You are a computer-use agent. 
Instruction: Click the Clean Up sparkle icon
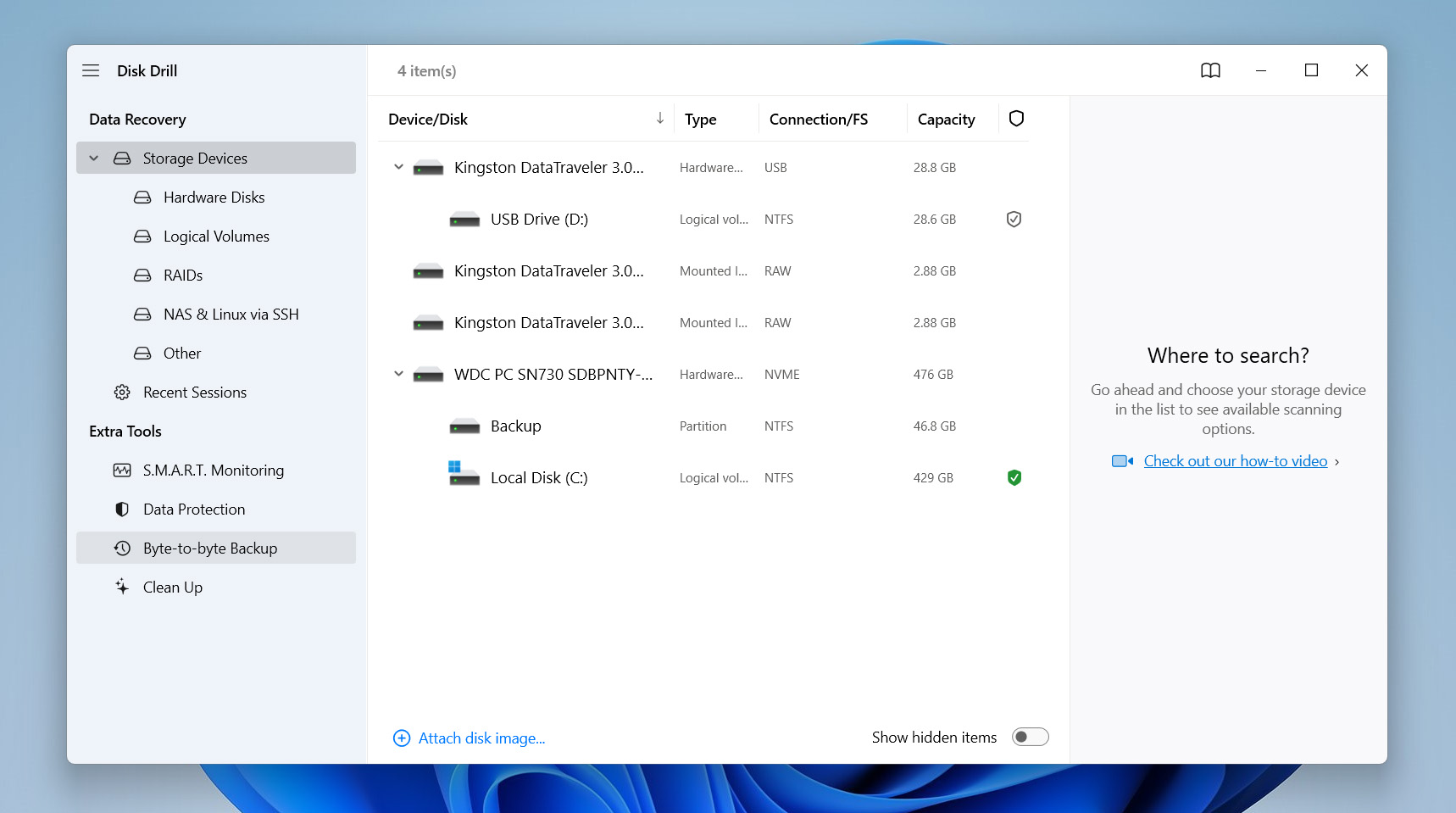[x=122, y=587]
